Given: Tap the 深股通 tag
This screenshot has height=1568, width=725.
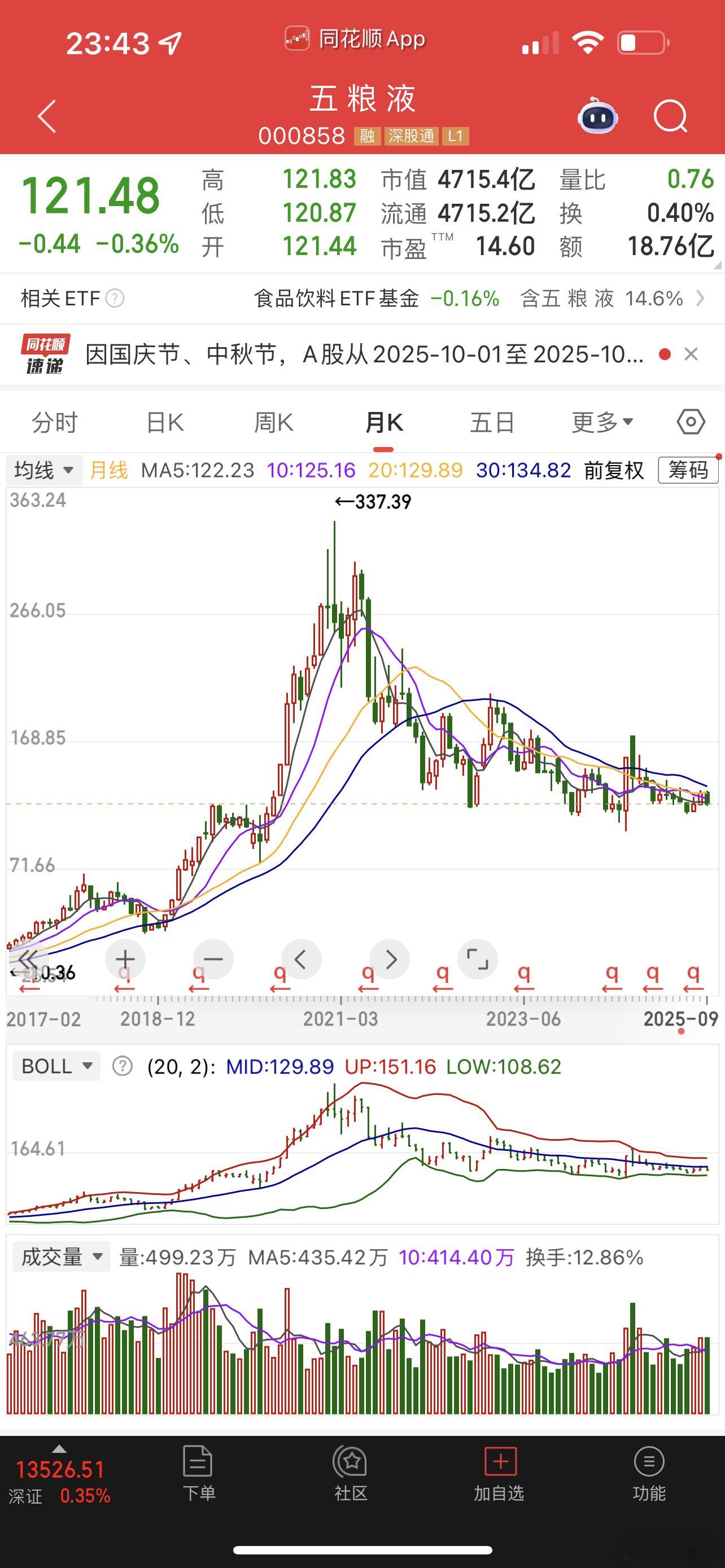Looking at the screenshot, I should click(412, 135).
